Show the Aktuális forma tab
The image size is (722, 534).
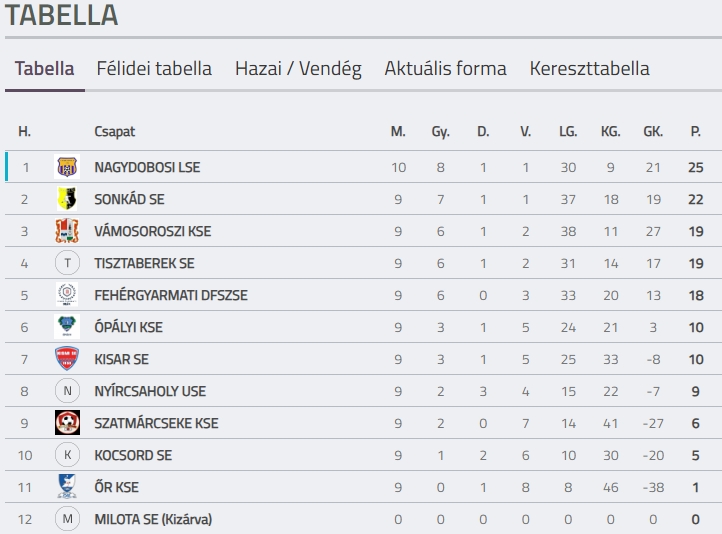click(445, 69)
